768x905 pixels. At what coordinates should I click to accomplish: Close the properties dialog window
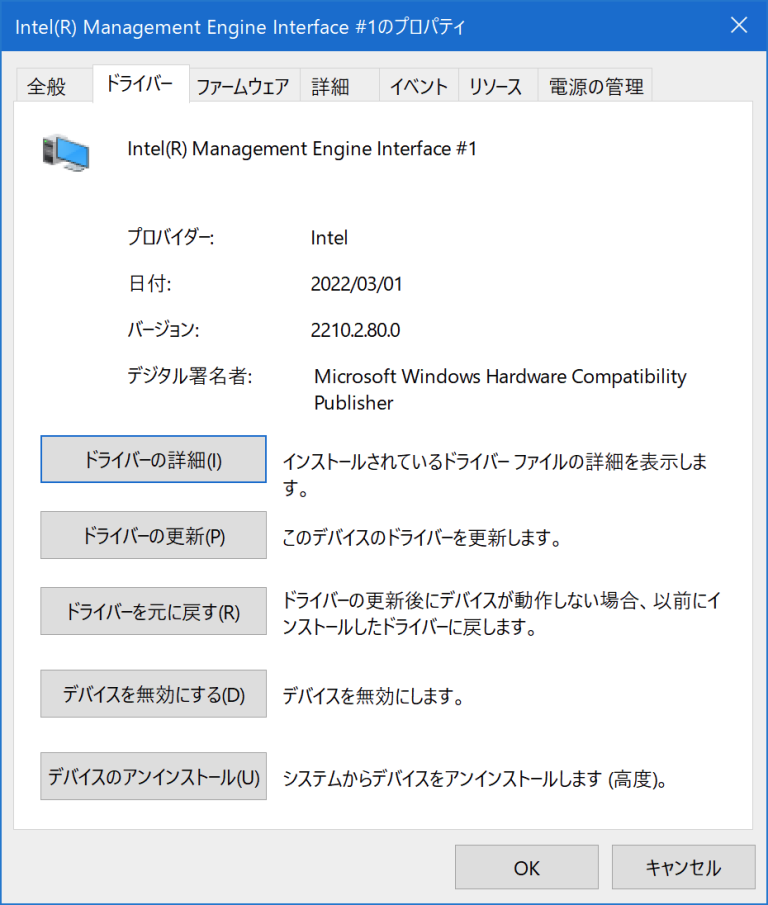[739, 25]
